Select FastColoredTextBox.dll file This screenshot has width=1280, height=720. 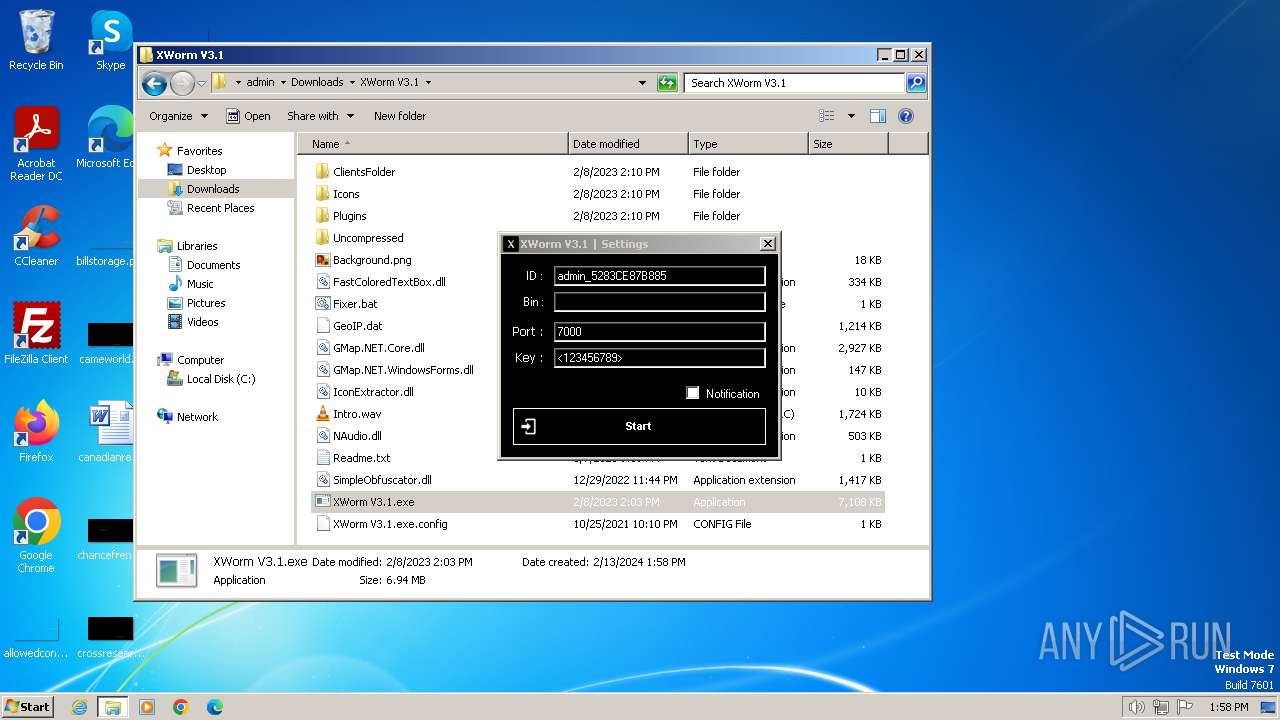coord(389,282)
